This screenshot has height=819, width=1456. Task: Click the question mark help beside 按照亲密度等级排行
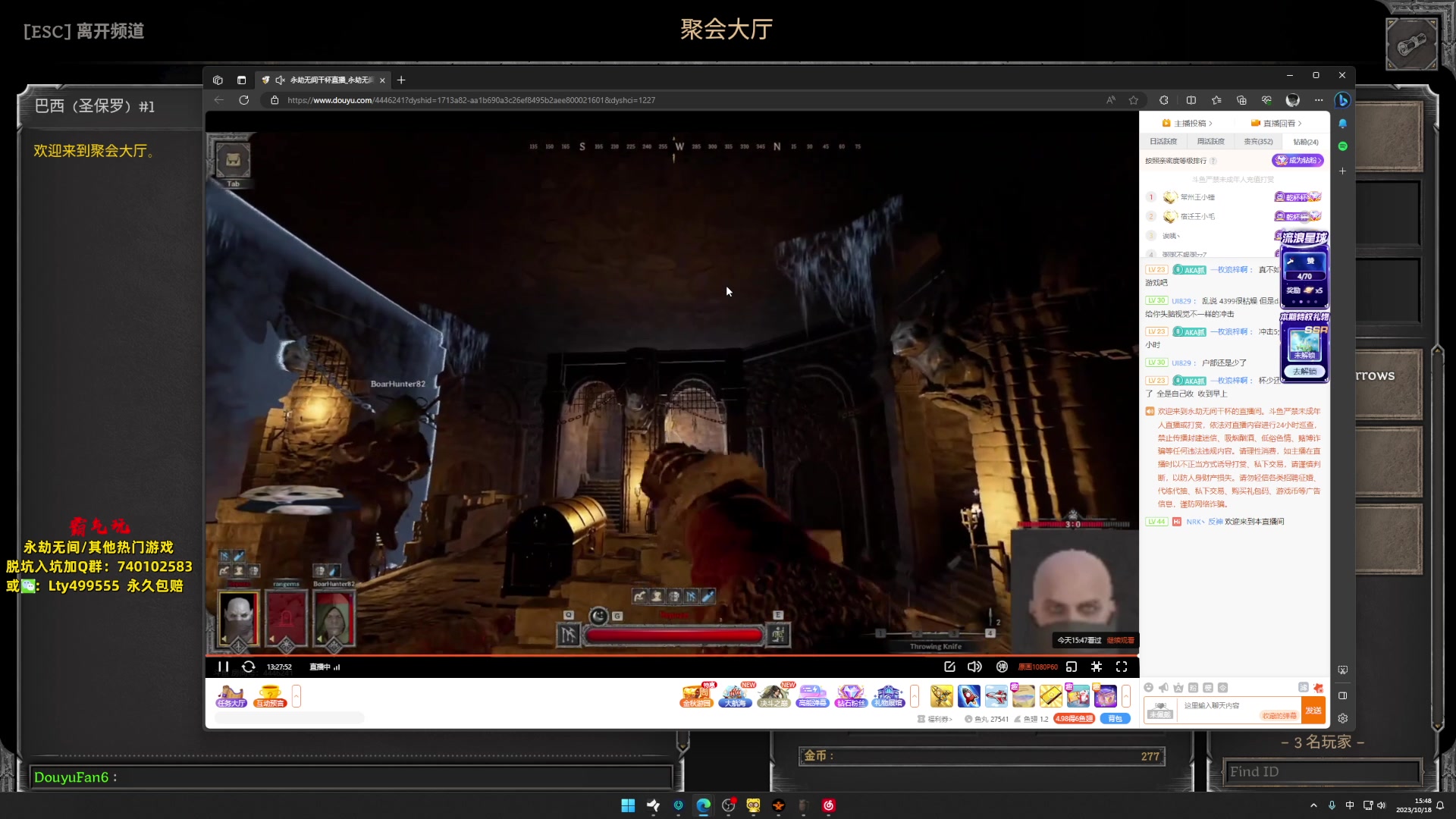1213,161
